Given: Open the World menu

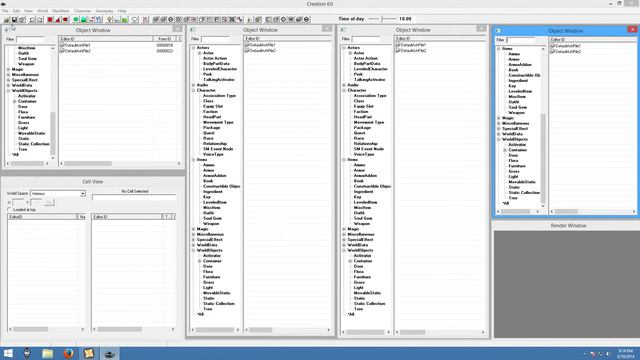Looking at the screenshot, I should click(x=42, y=11).
